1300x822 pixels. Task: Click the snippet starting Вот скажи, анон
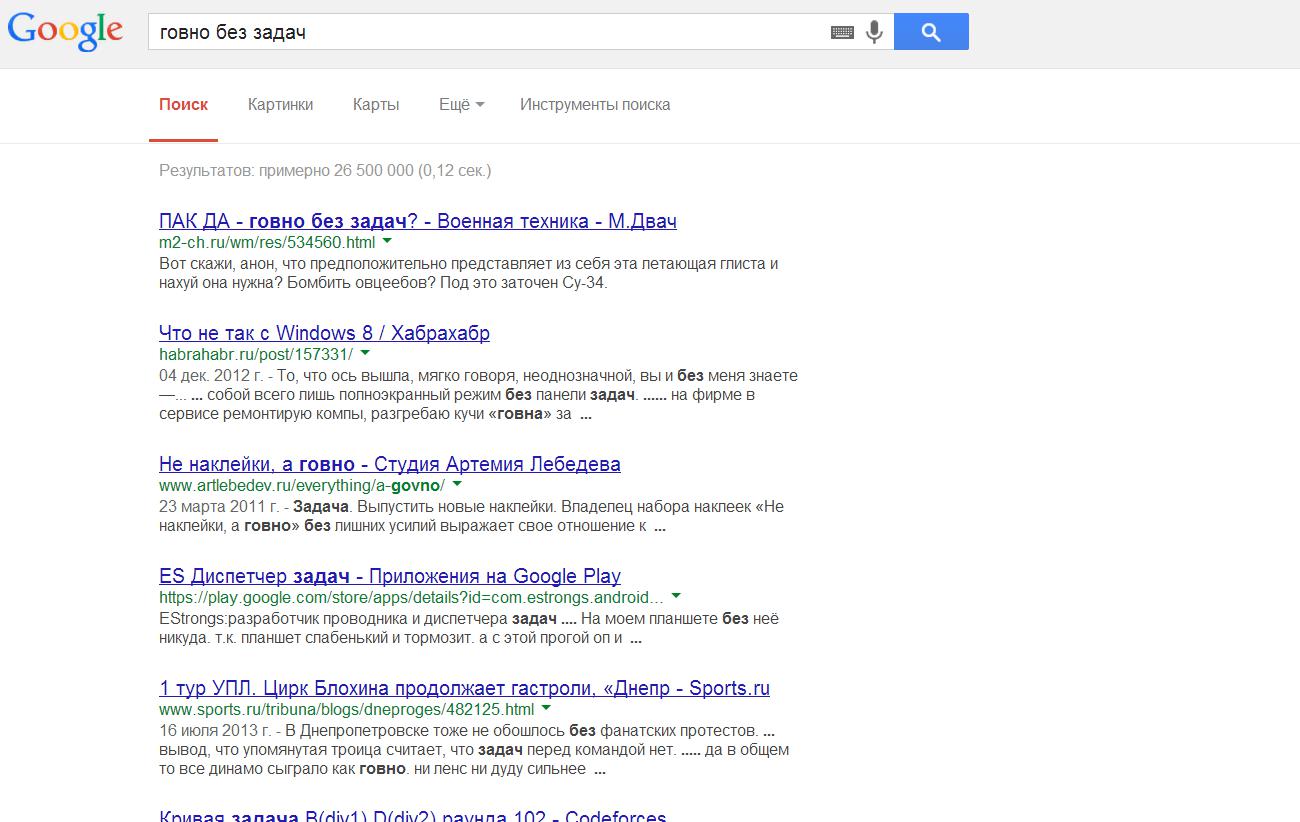click(x=468, y=273)
